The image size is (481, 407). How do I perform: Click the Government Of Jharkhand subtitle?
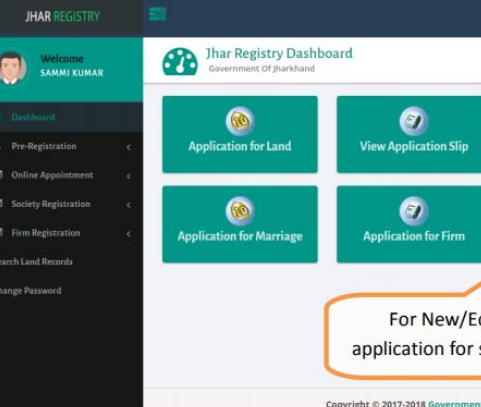pyautogui.click(x=262, y=69)
